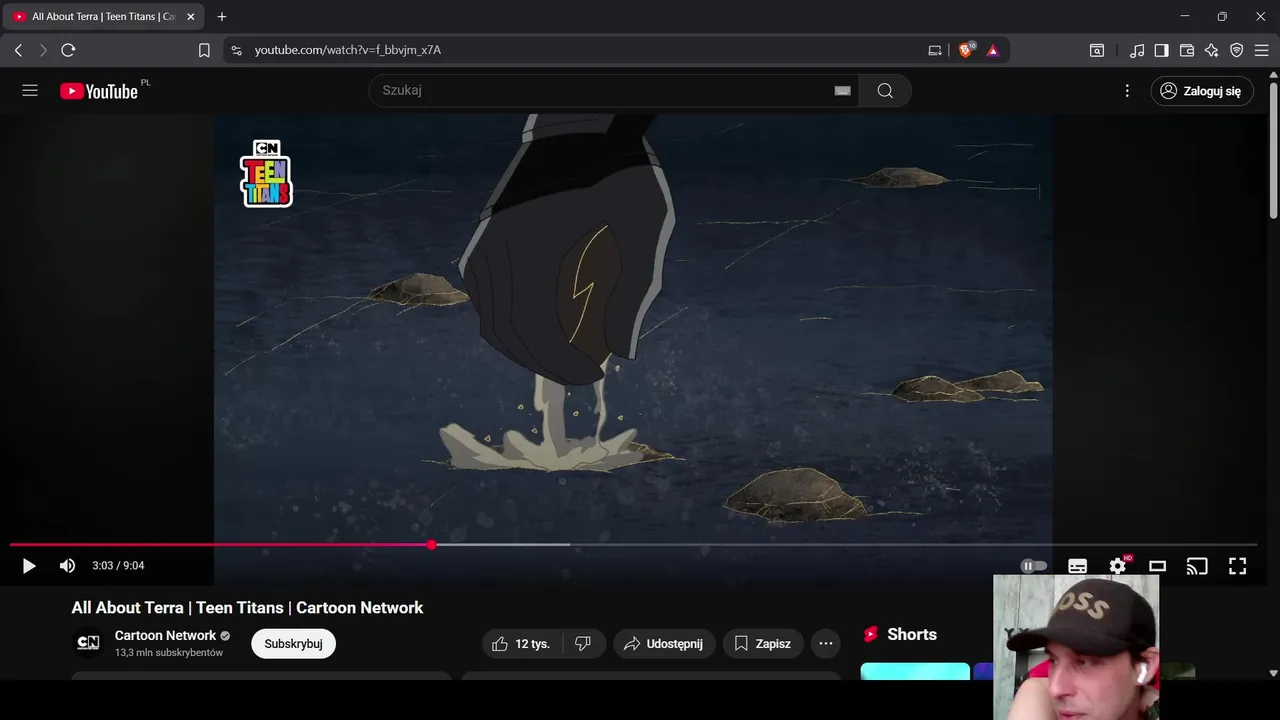Reload the page
The width and height of the screenshot is (1280, 720).
[x=68, y=50]
